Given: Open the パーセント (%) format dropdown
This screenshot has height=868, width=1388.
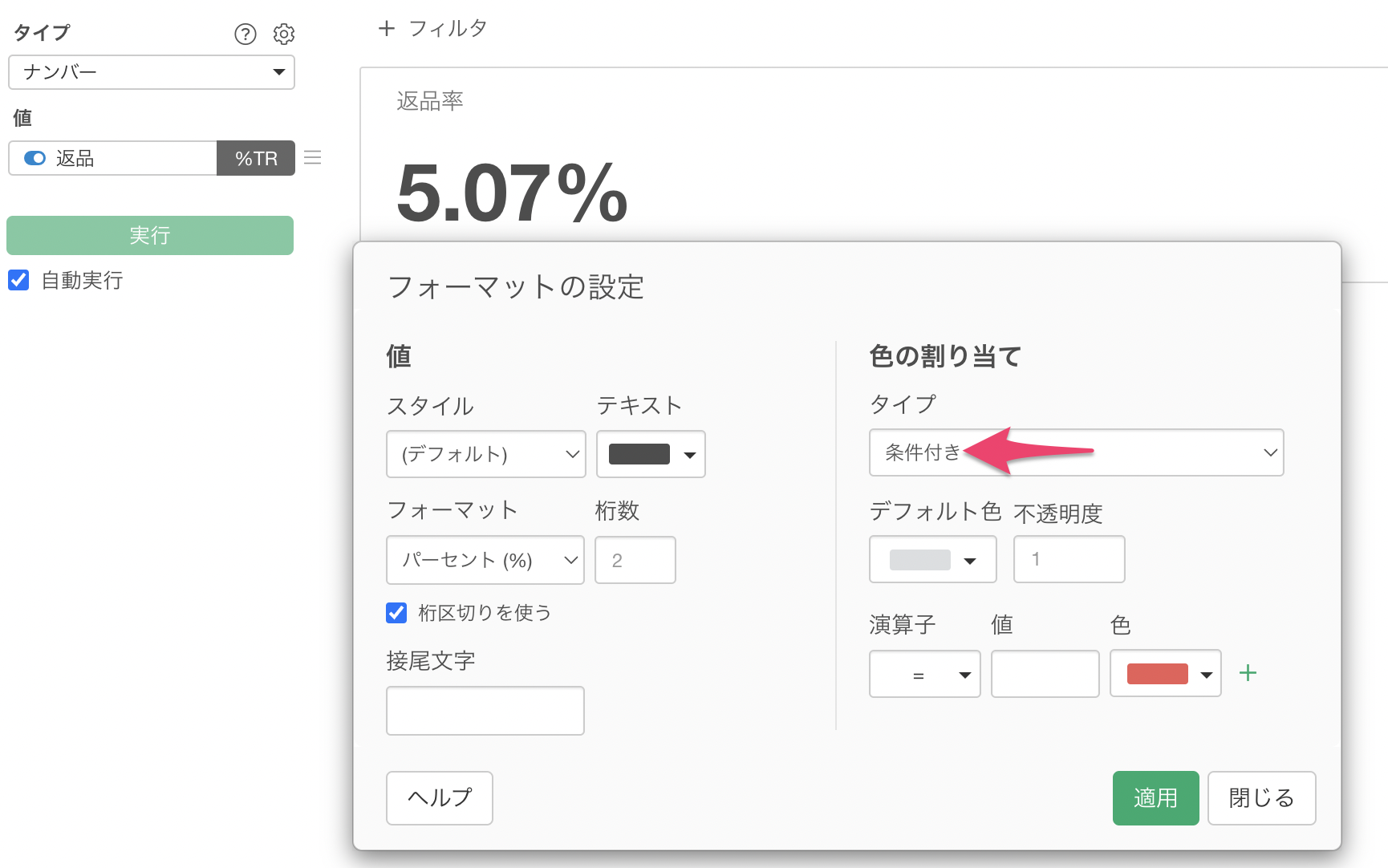Looking at the screenshot, I should [x=485, y=560].
